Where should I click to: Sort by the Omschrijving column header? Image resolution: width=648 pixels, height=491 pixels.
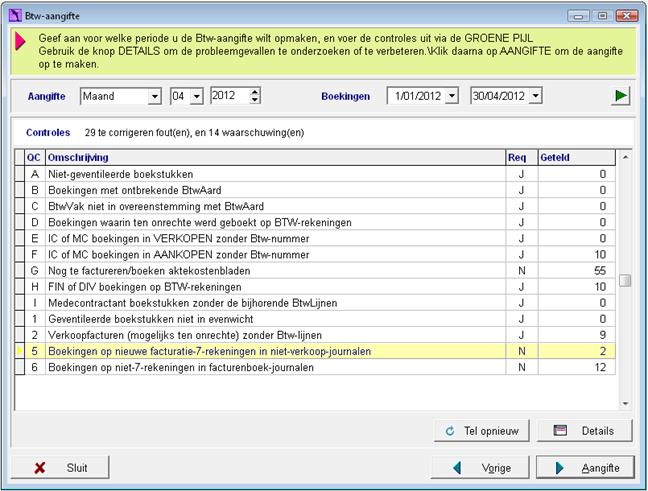276,157
